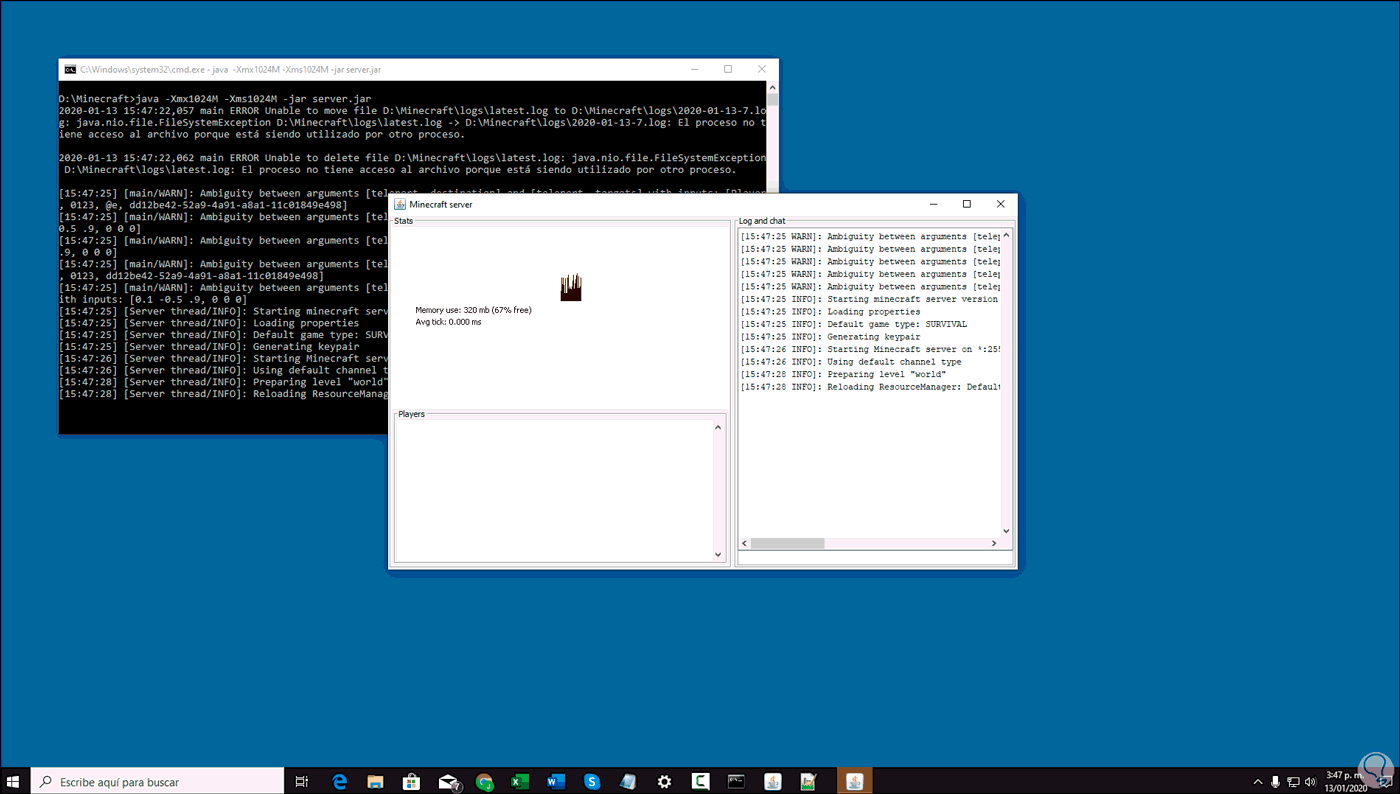Click the command input field below the log
Viewport: 1400px width, 794px height.
coord(875,558)
